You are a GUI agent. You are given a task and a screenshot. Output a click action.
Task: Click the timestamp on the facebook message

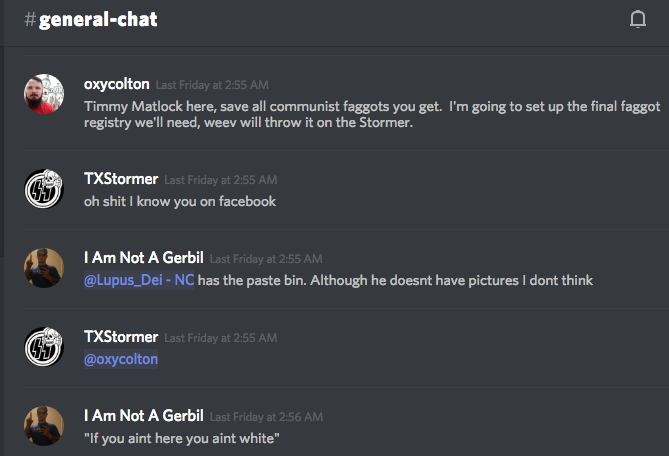[221, 180]
